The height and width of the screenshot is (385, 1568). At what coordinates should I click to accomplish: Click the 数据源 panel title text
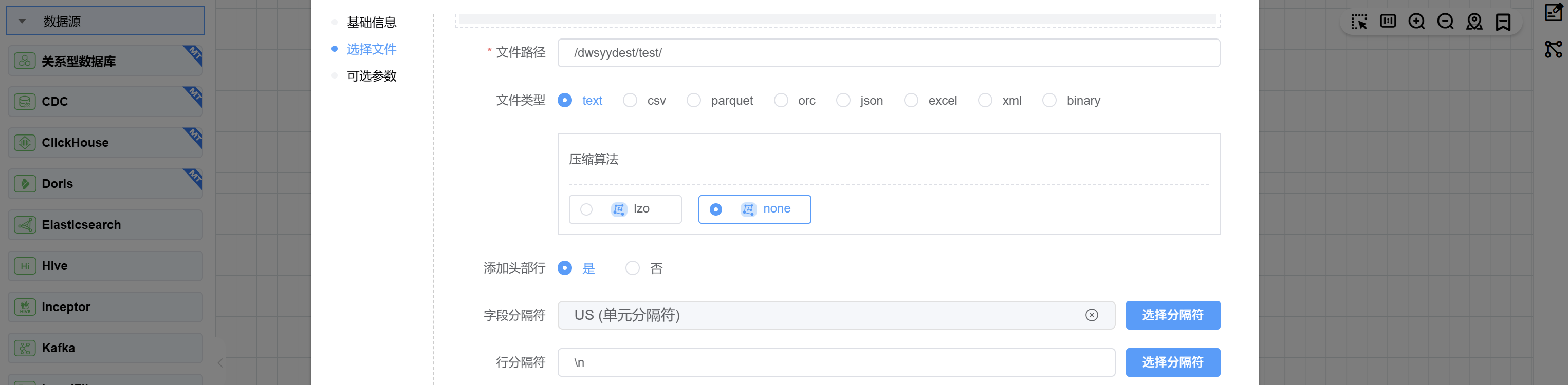[62, 21]
